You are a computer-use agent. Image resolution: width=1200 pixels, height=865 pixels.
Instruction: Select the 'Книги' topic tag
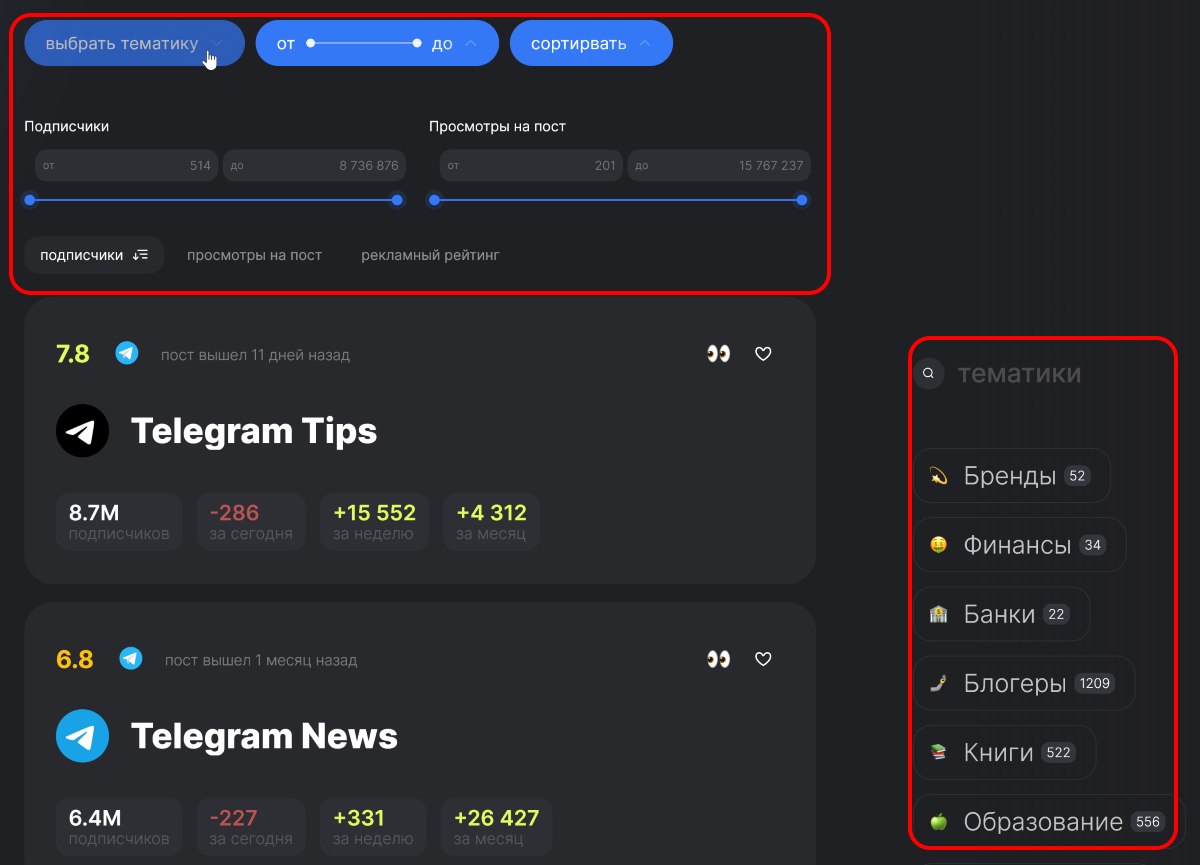pyautogui.click(x=1005, y=752)
